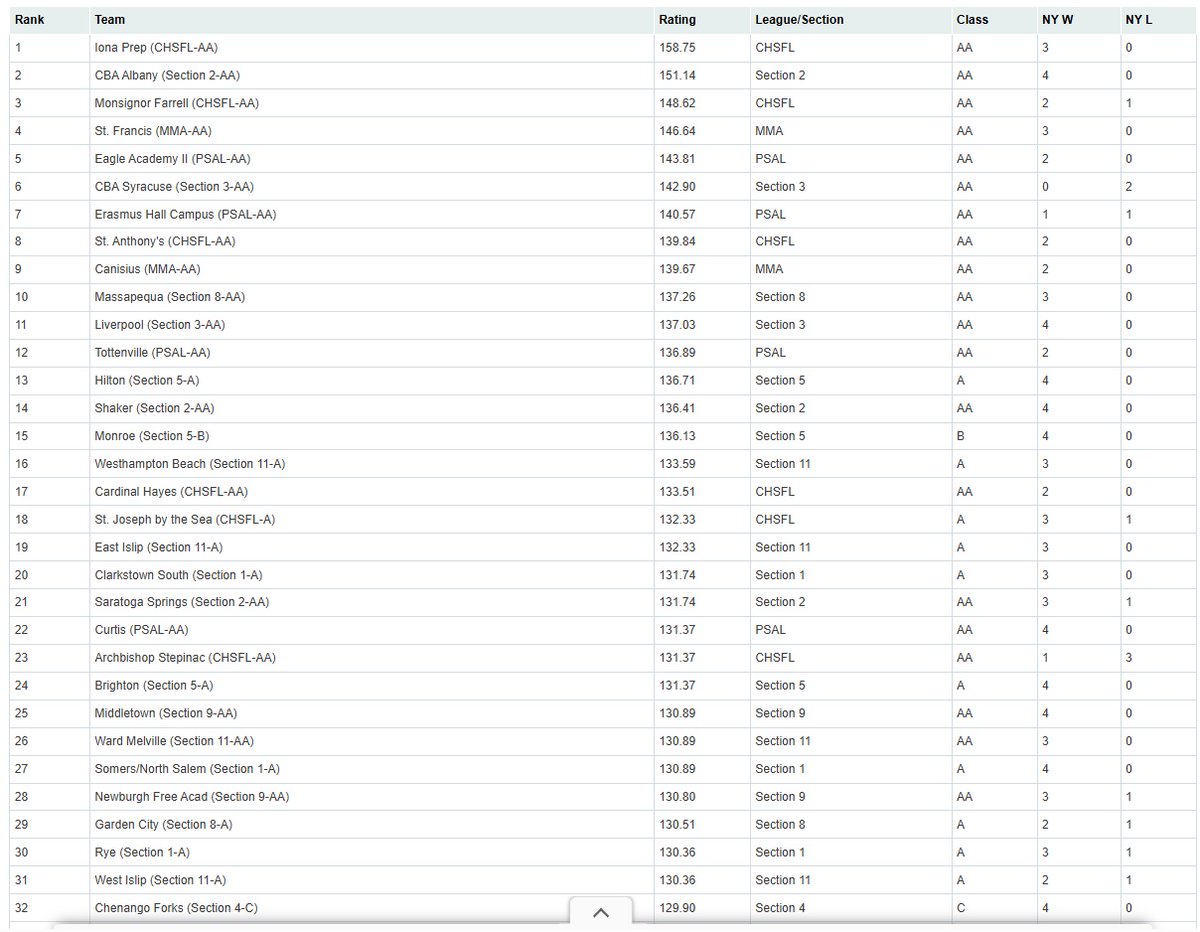Click Monroe (Section 5-B) team cell
This screenshot has width=1200, height=932.
(370, 436)
